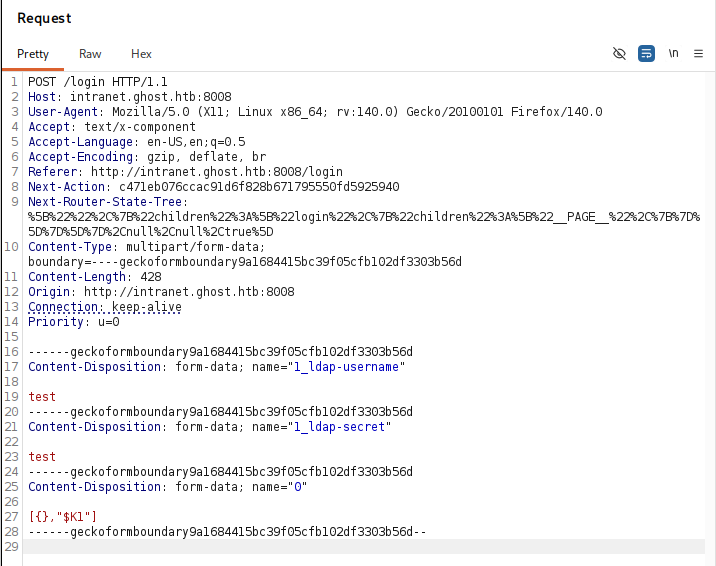716x566 pixels.
Task: Click the 1_ldap-username field name
Action: click(x=346, y=367)
